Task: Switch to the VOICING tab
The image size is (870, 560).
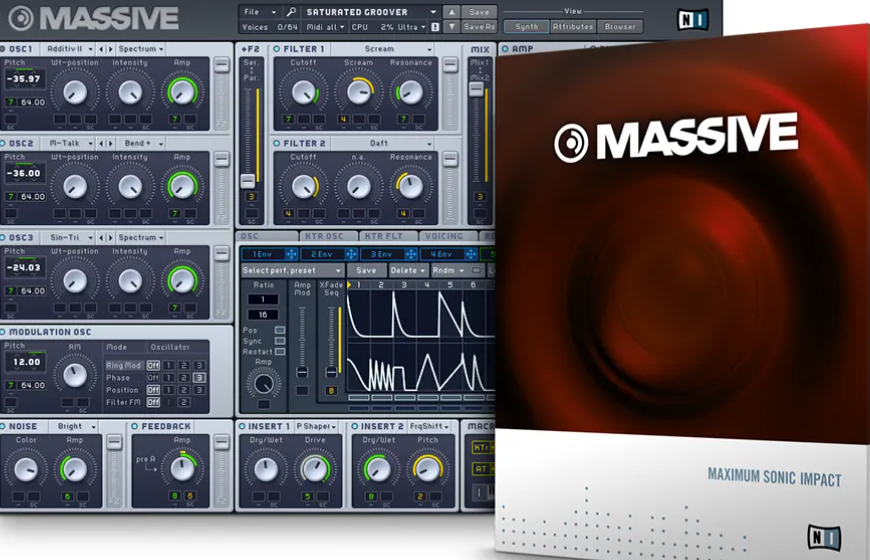Action: tap(448, 236)
